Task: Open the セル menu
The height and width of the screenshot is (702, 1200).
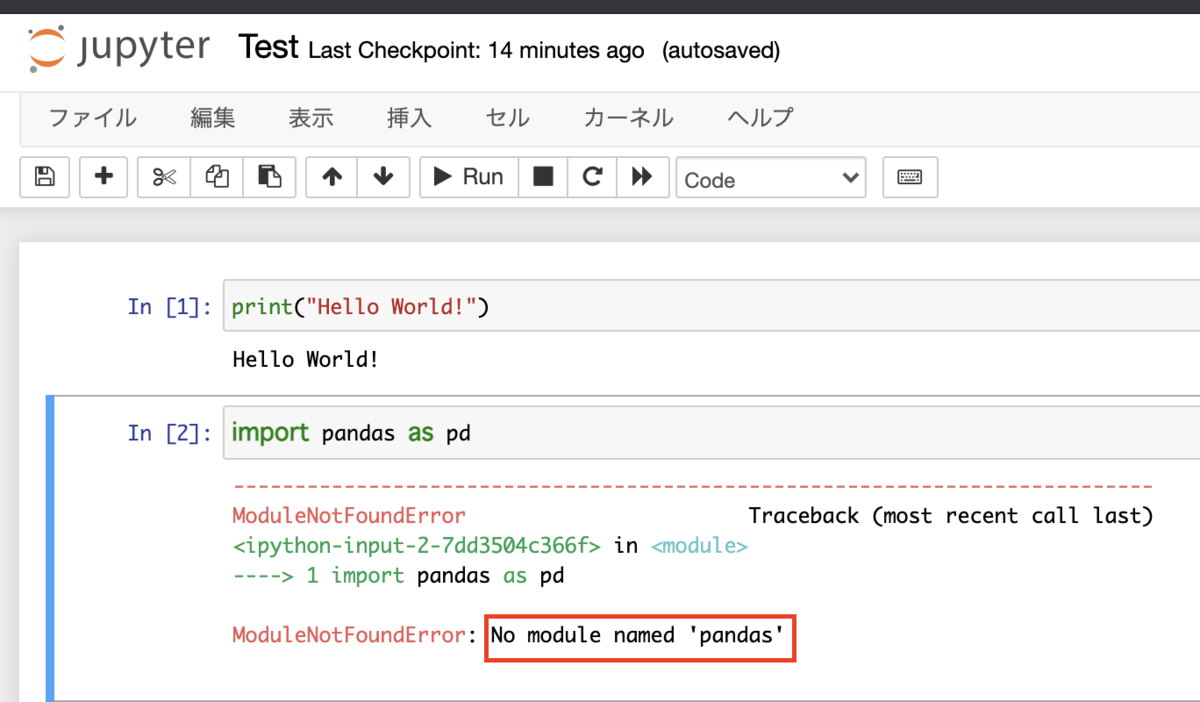Action: 507,118
